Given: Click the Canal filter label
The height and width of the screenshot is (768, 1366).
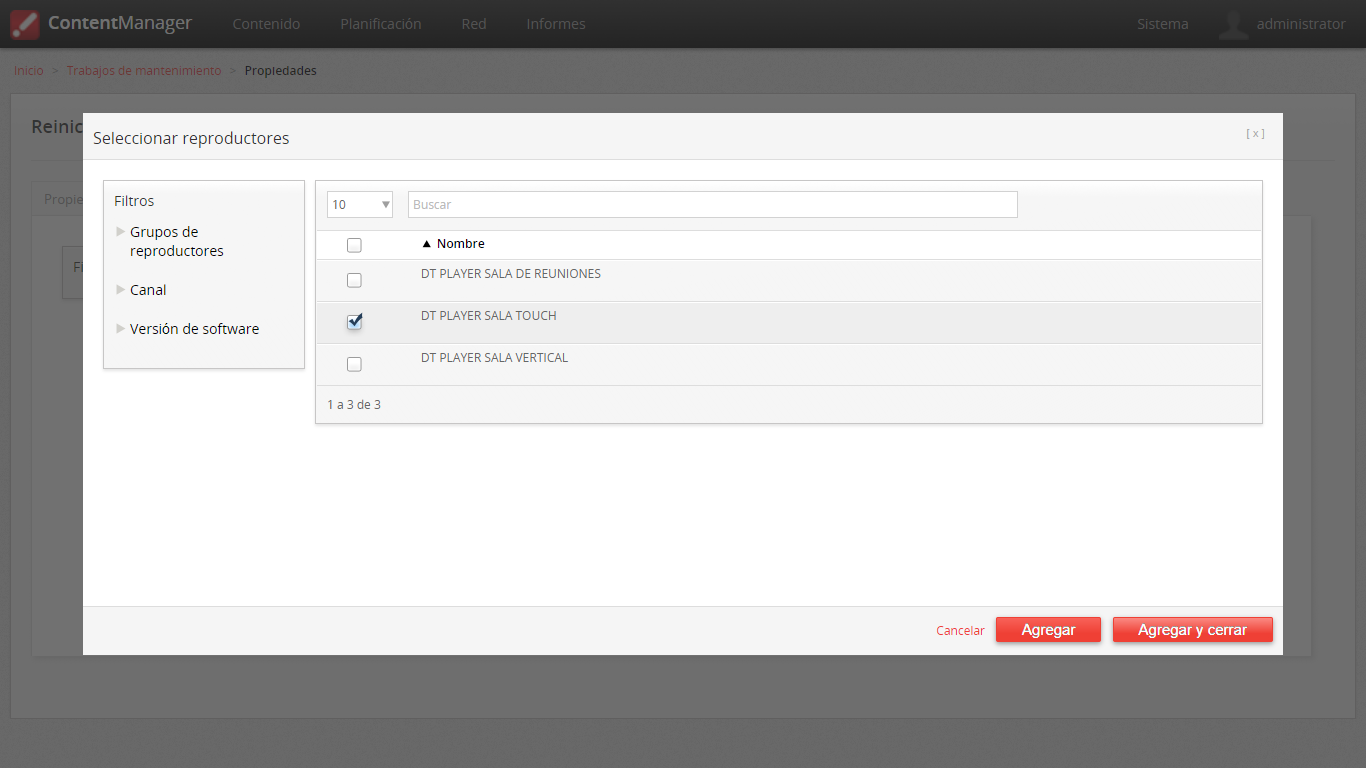Looking at the screenshot, I should [x=148, y=290].
